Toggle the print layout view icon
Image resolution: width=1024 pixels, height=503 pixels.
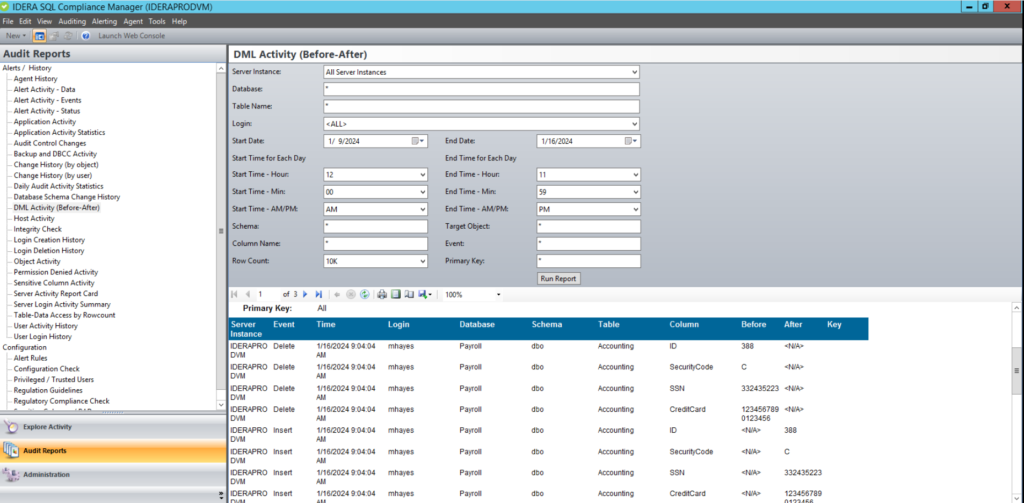[x=395, y=295]
